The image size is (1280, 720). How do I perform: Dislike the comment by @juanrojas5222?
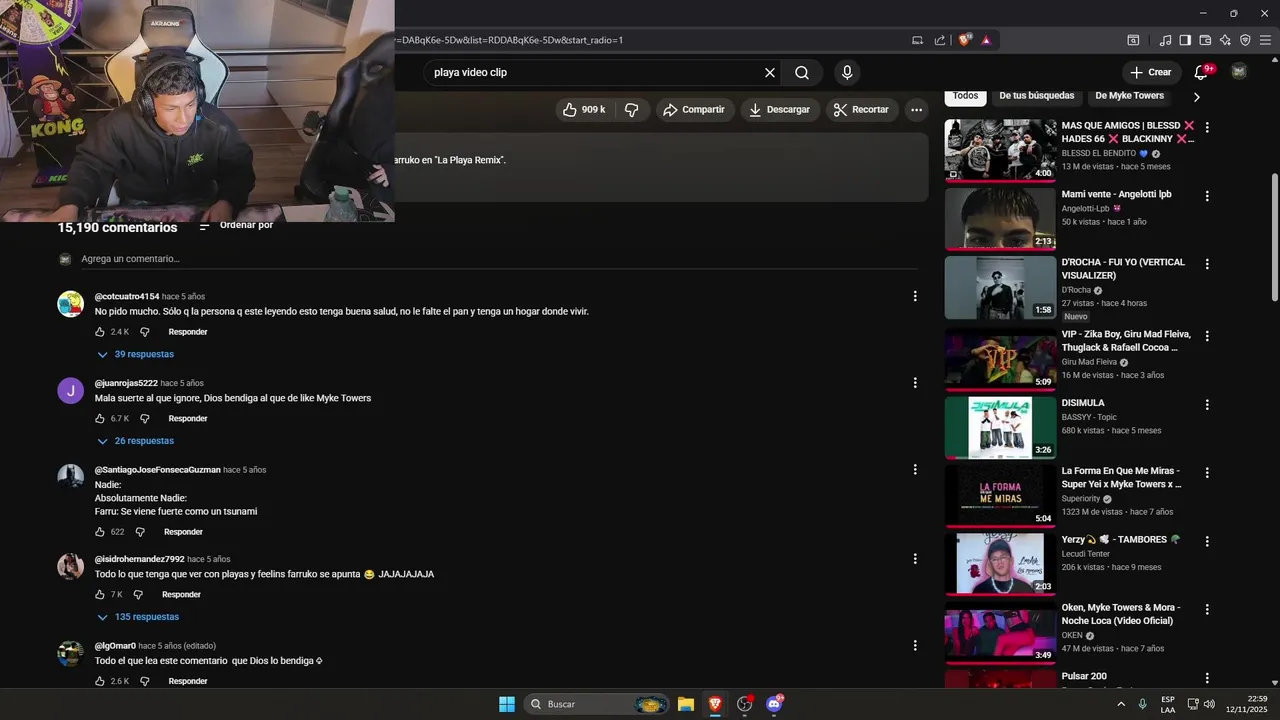coord(144,419)
